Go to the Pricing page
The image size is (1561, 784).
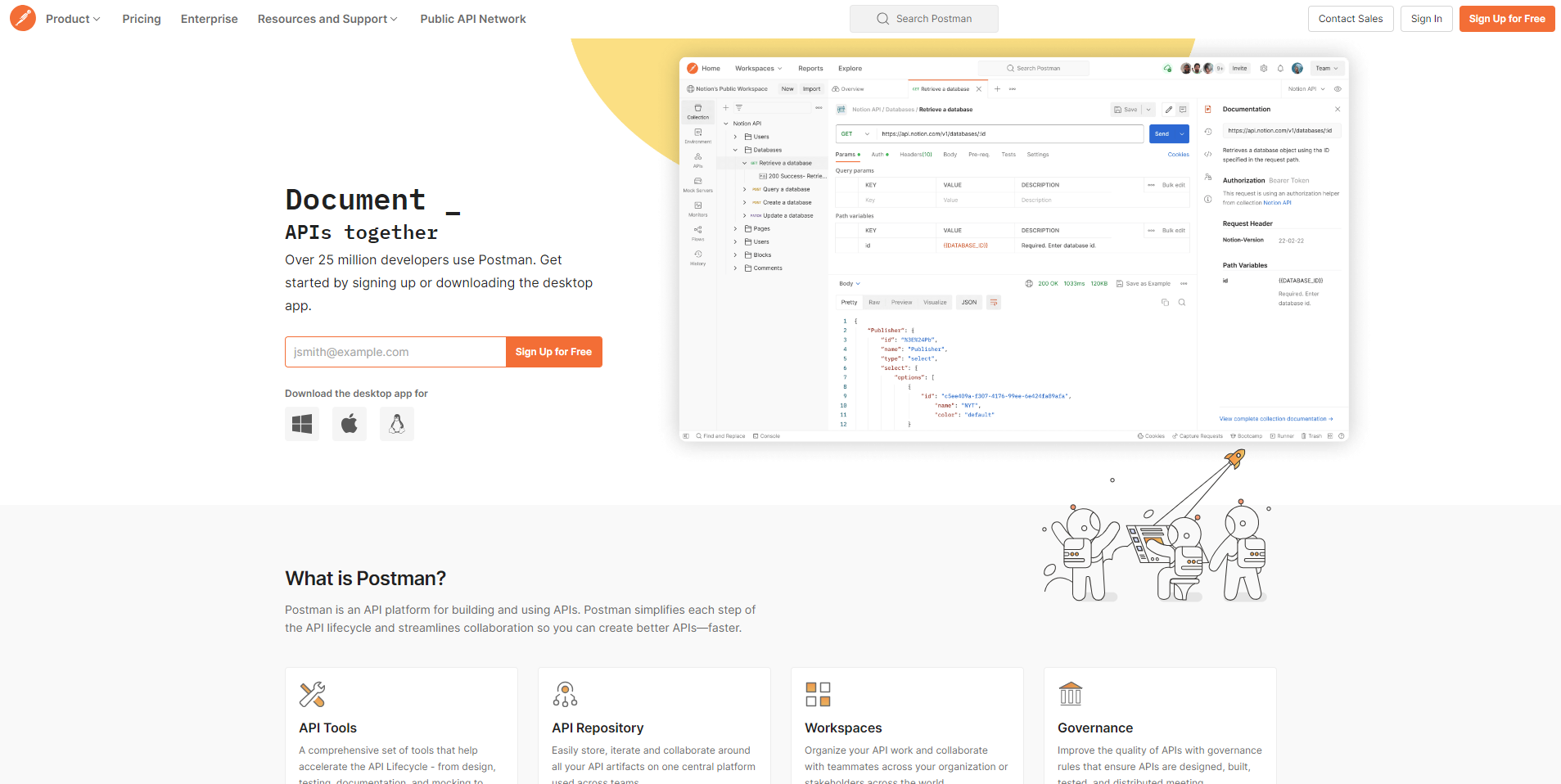point(142,19)
